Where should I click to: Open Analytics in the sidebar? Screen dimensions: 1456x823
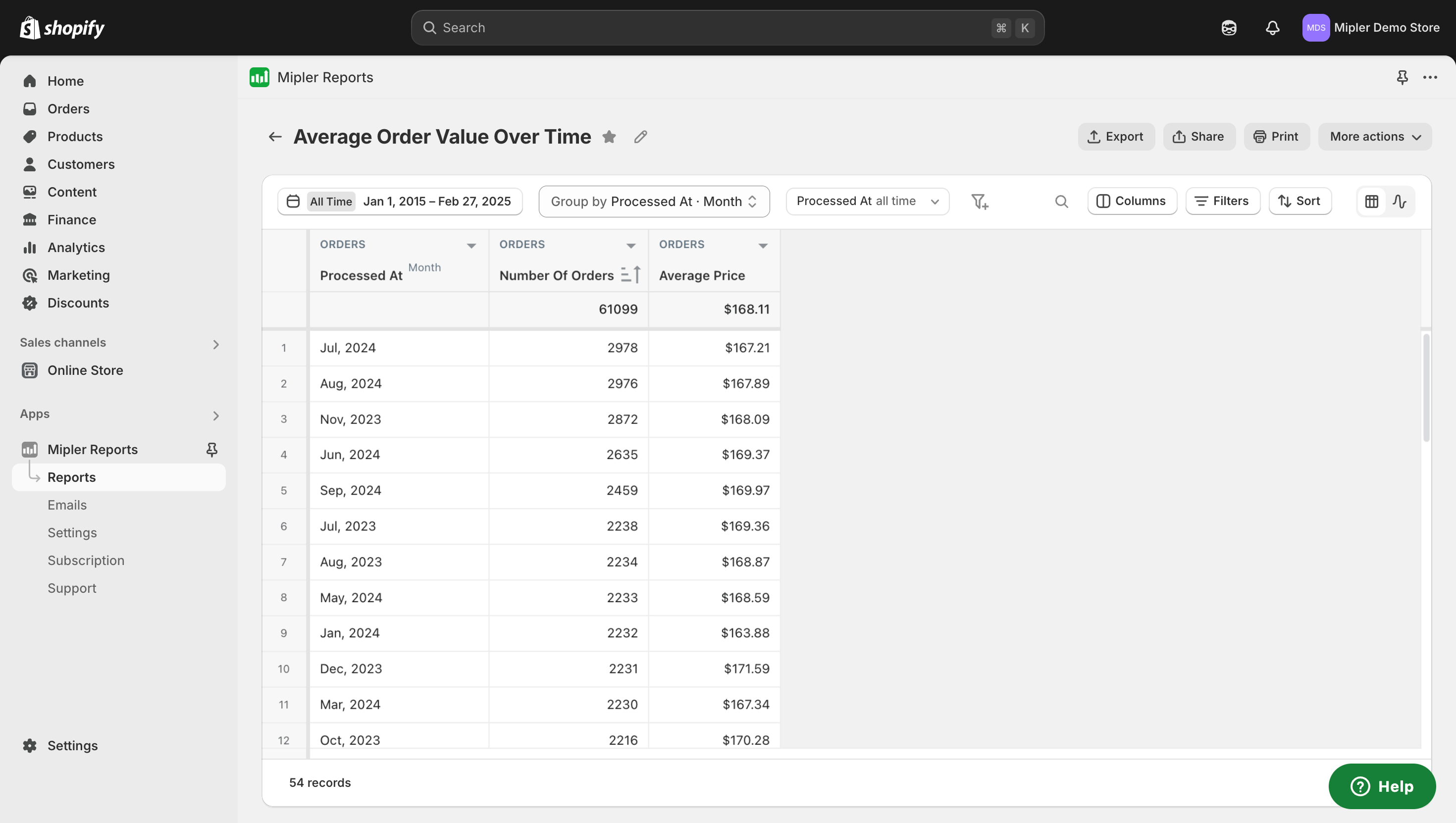(76, 248)
